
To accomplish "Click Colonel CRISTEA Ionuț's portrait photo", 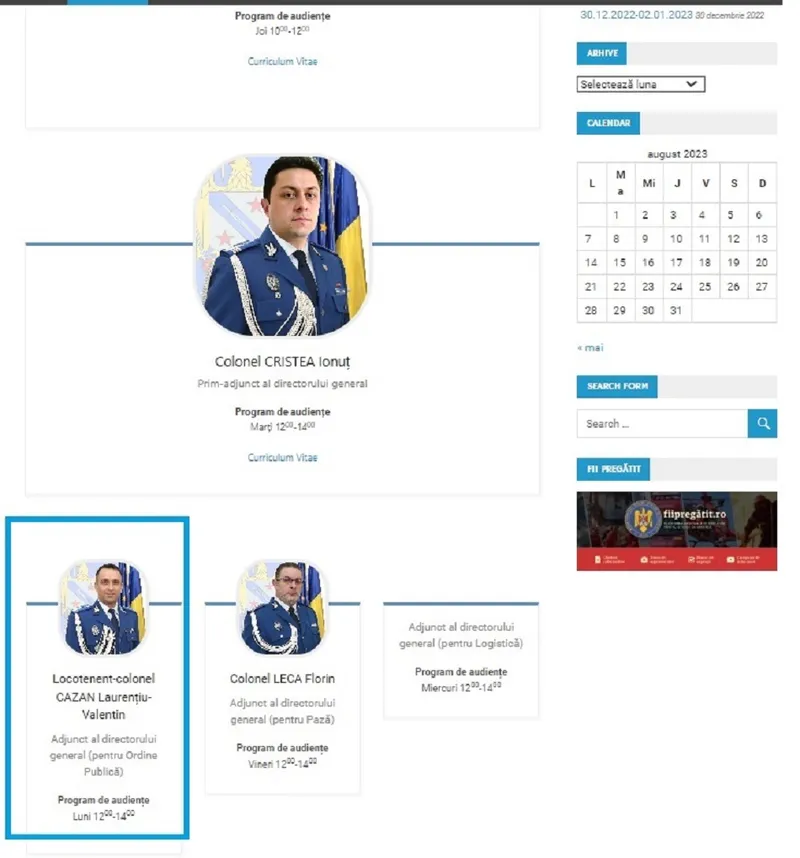I will tap(283, 246).
